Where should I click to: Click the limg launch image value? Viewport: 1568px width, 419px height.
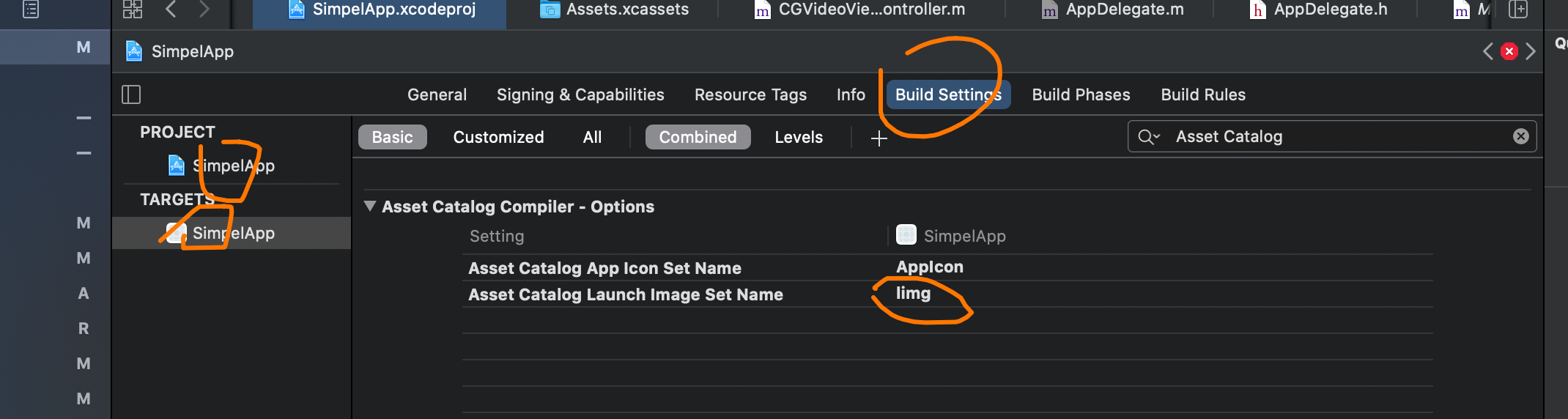click(913, 293)
